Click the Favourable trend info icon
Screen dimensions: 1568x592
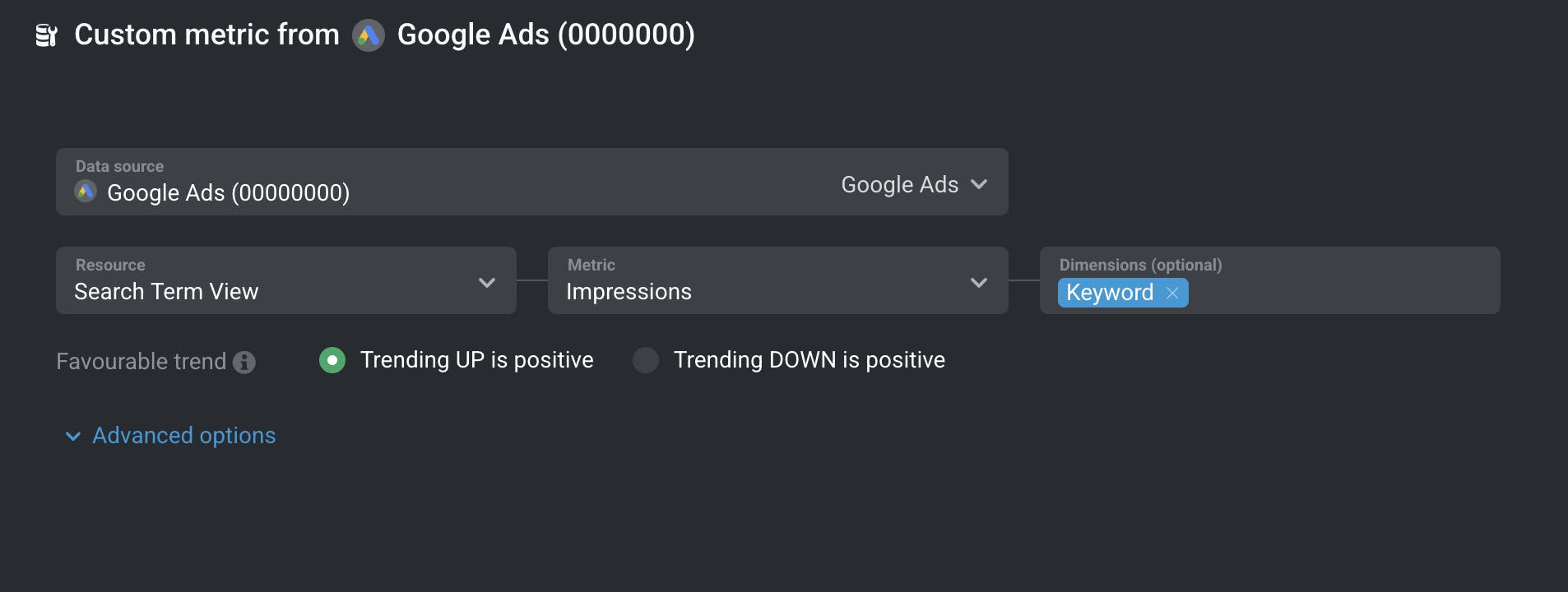[x=244, y=362]
